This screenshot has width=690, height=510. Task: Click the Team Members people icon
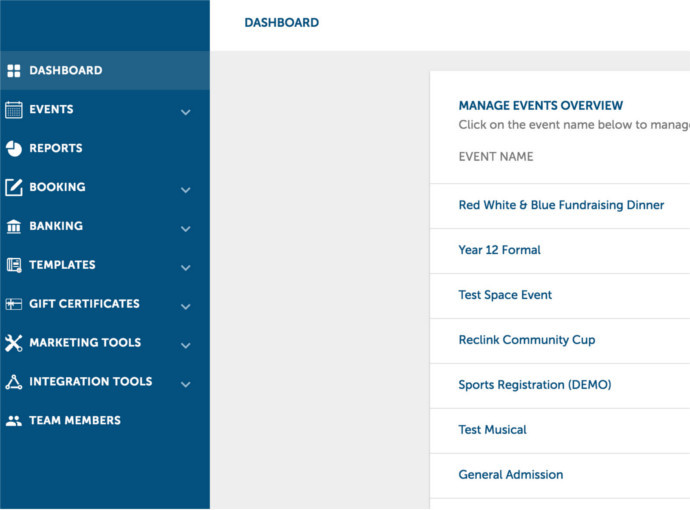coord(14,421)
